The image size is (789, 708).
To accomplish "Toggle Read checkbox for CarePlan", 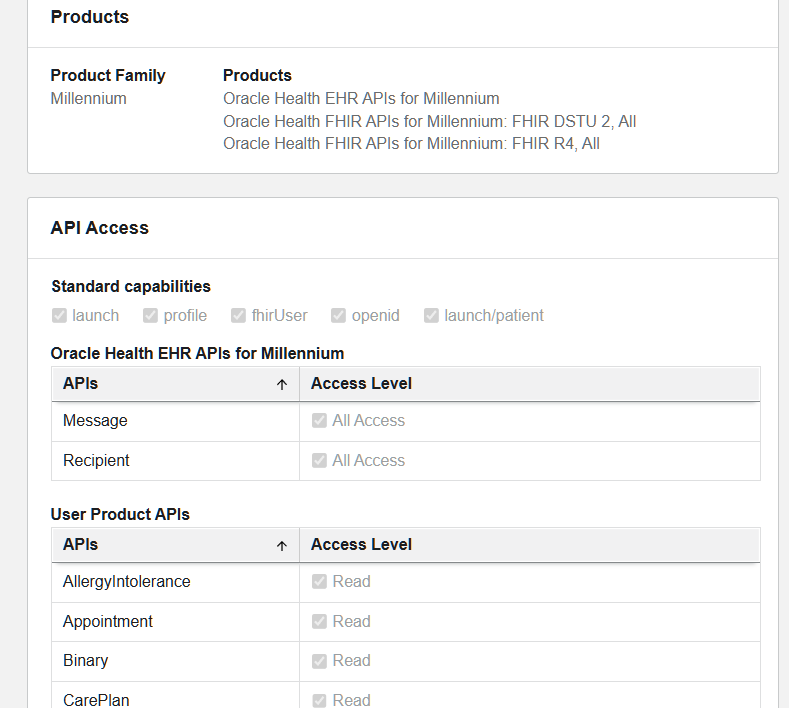I will tap(320, 700).
